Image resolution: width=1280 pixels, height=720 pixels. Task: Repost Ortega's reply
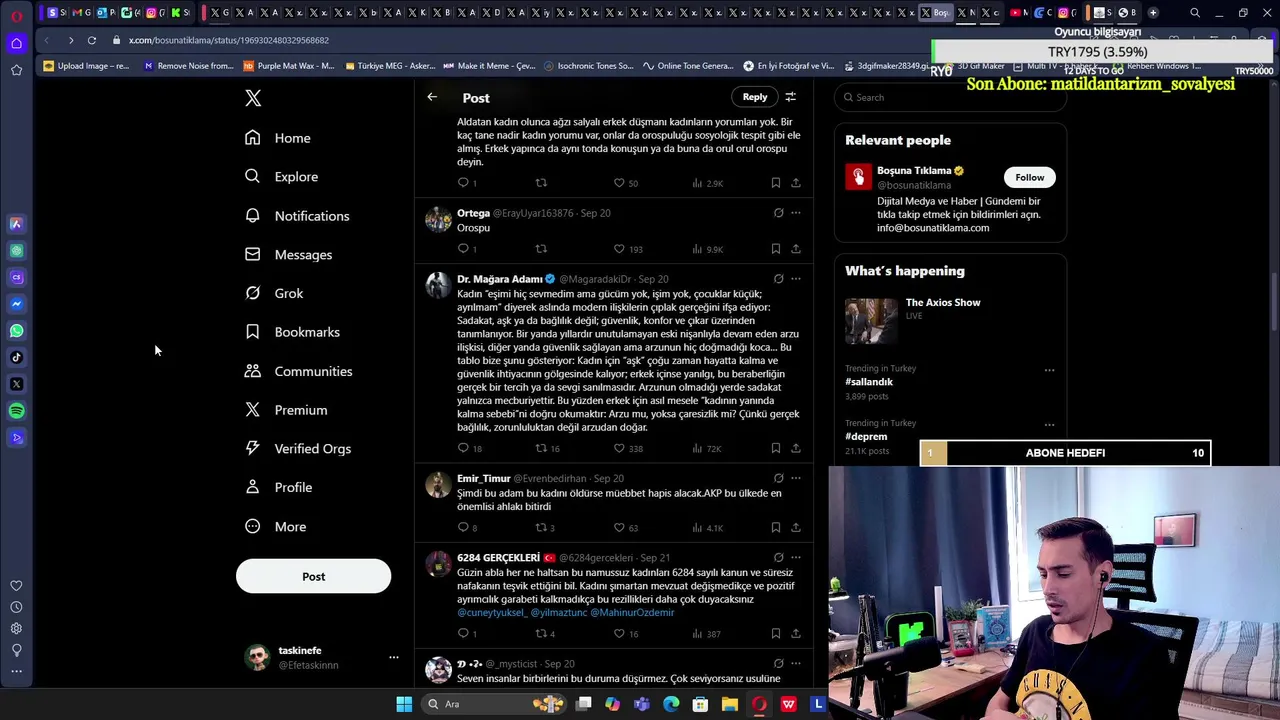click(541, 248)
